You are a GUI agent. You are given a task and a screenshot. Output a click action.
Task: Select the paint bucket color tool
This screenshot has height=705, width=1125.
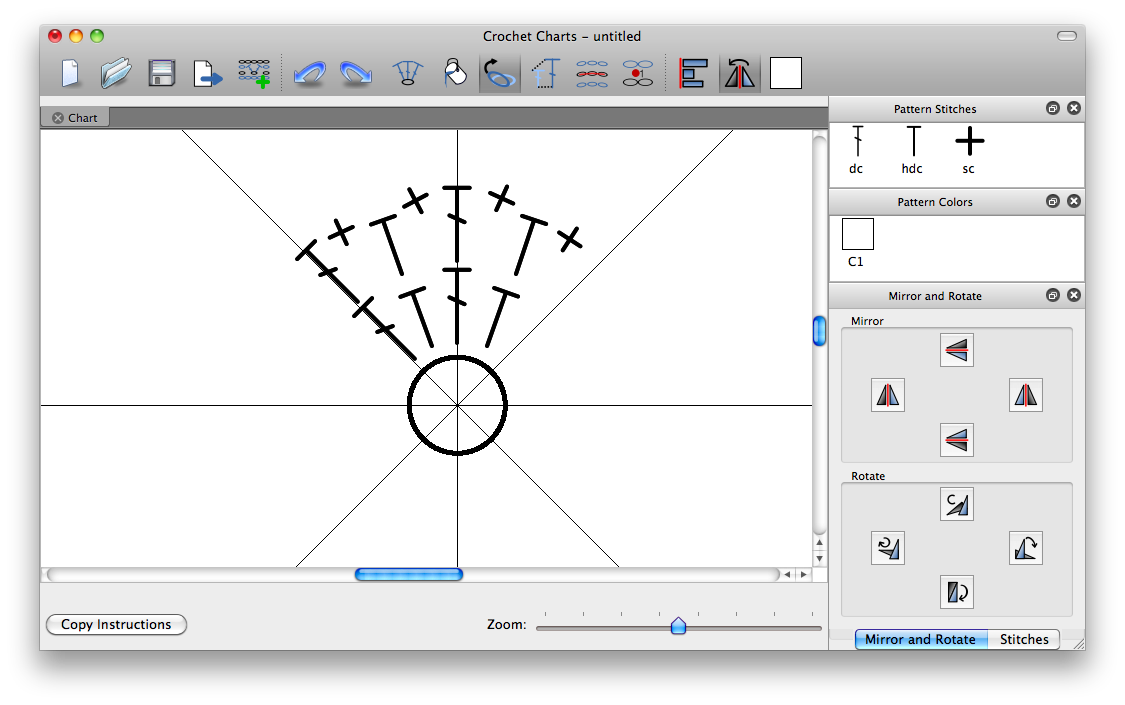(x=454, y=73)
